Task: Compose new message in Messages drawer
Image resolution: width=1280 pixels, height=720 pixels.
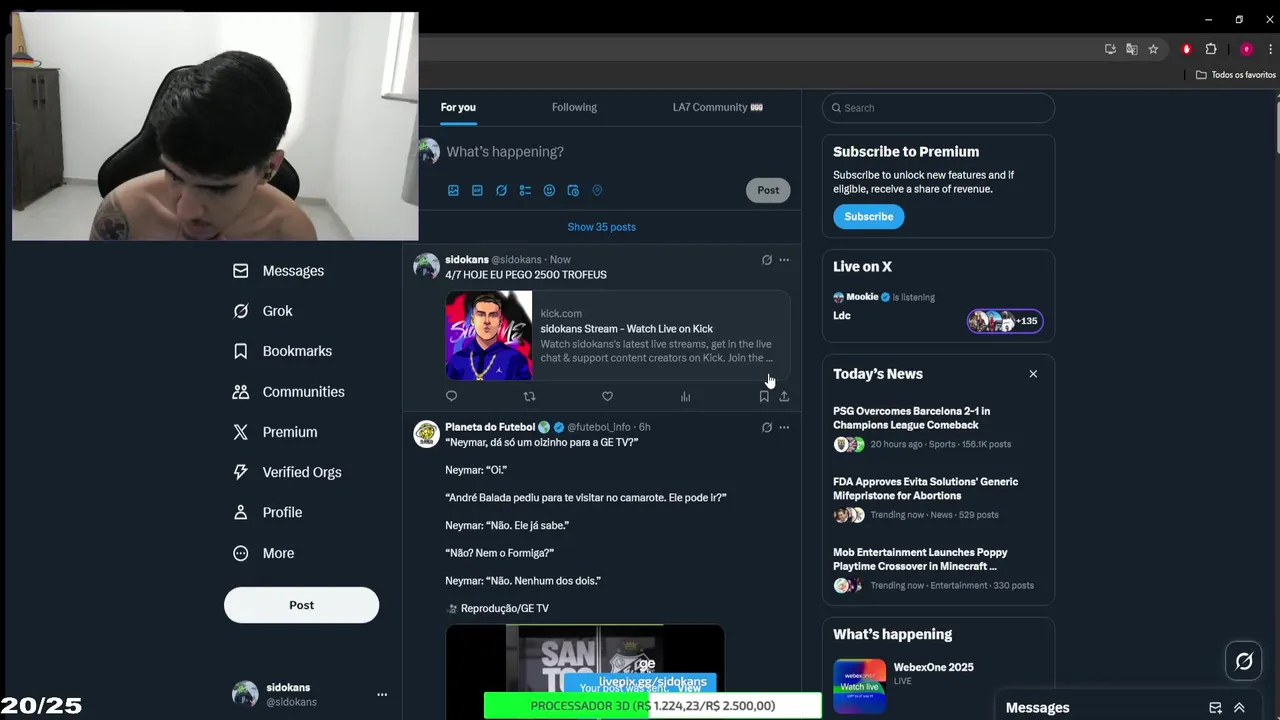Action: click(1215, 707)
